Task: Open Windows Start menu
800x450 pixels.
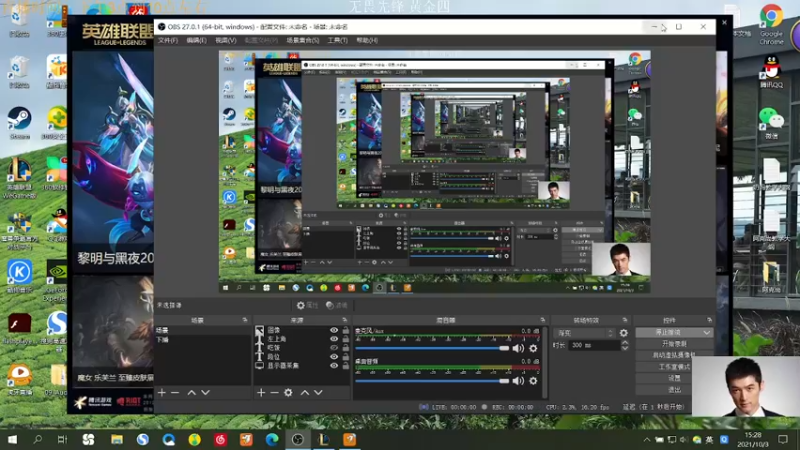Action: click(x=12, y=439)
